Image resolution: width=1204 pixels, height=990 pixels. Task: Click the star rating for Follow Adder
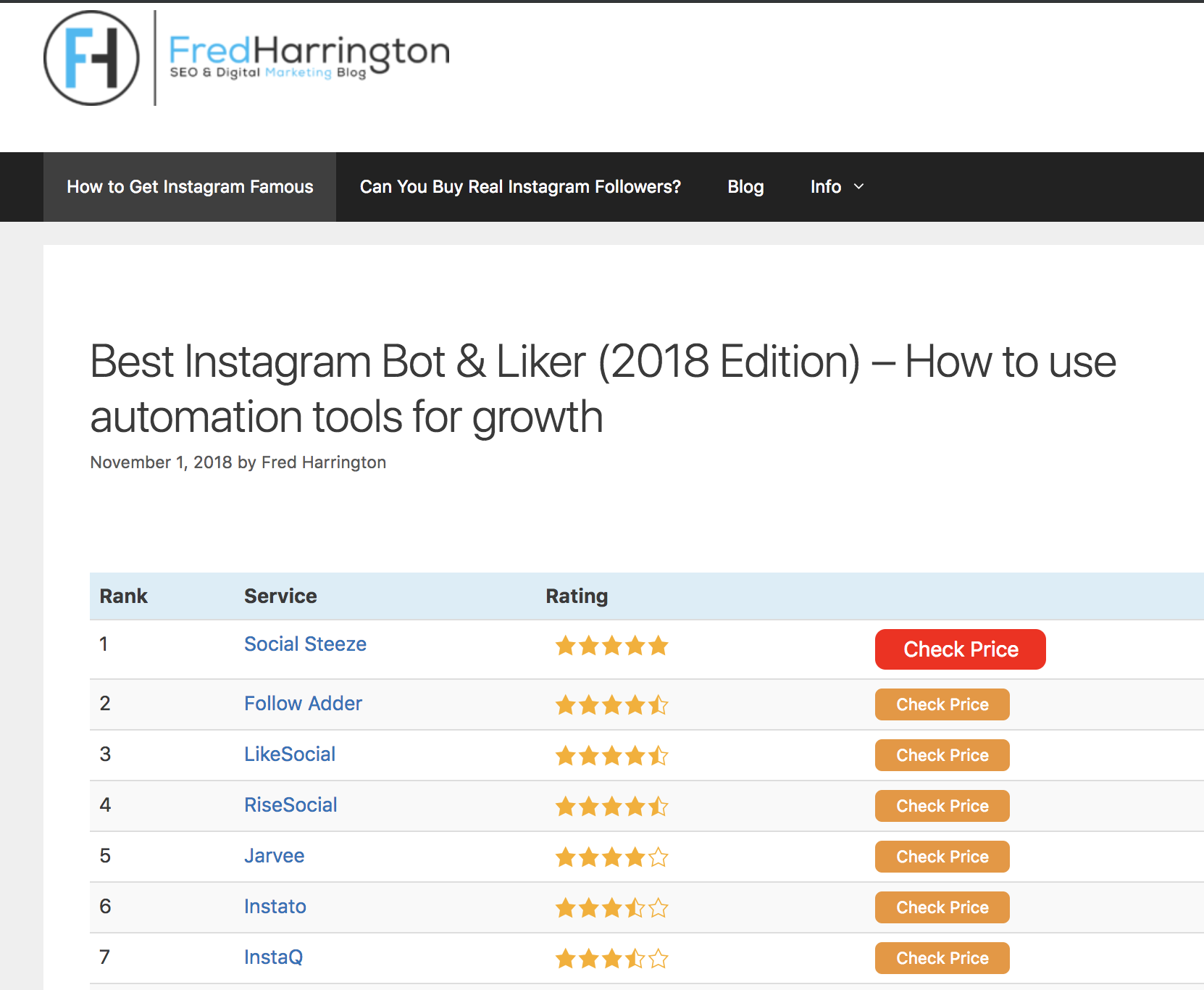pyautogui.click(x=612, y=704)
